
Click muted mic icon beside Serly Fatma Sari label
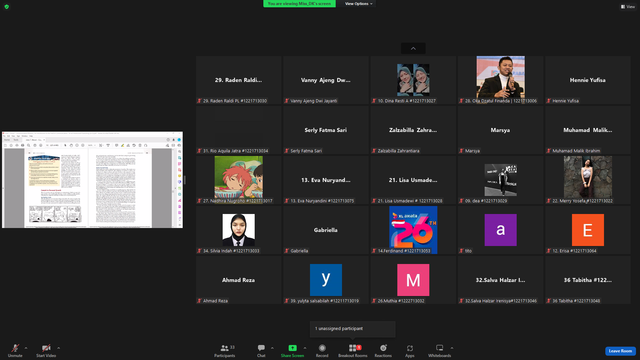[287, 151]
